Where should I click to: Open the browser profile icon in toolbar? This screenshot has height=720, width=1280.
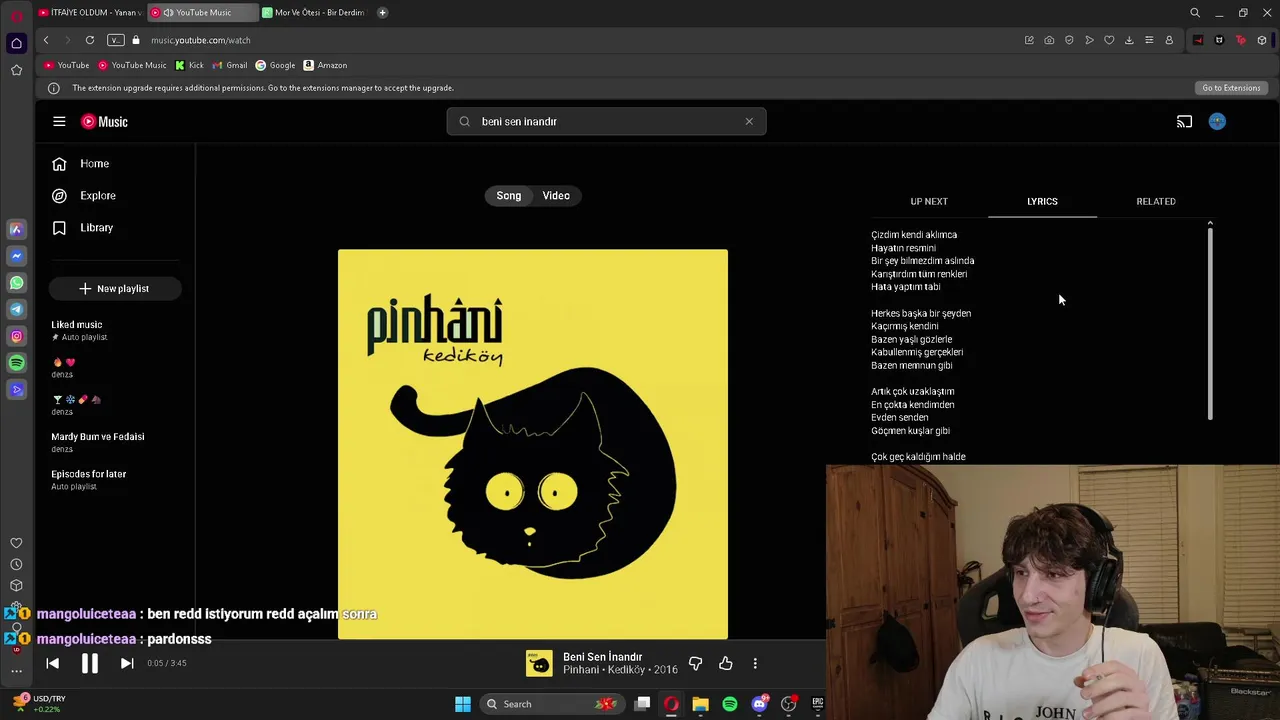point(1169,40)
